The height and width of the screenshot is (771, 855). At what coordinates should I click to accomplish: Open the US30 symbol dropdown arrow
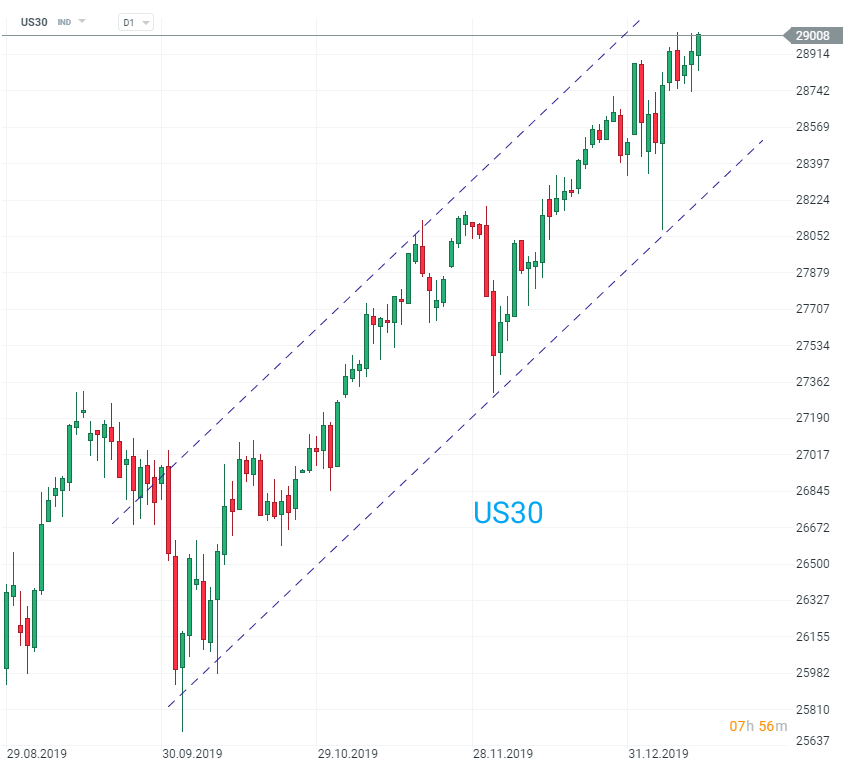(x=82, y=21)
